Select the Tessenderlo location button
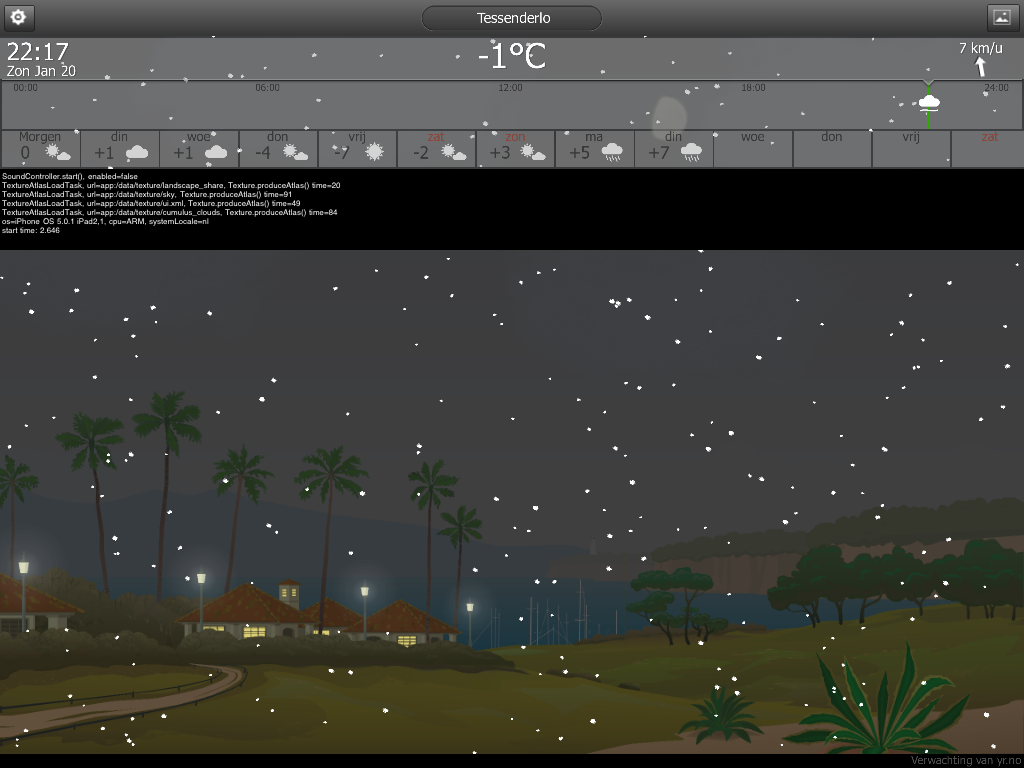This screenshot has height=768, width=1024. click(512, 18)
